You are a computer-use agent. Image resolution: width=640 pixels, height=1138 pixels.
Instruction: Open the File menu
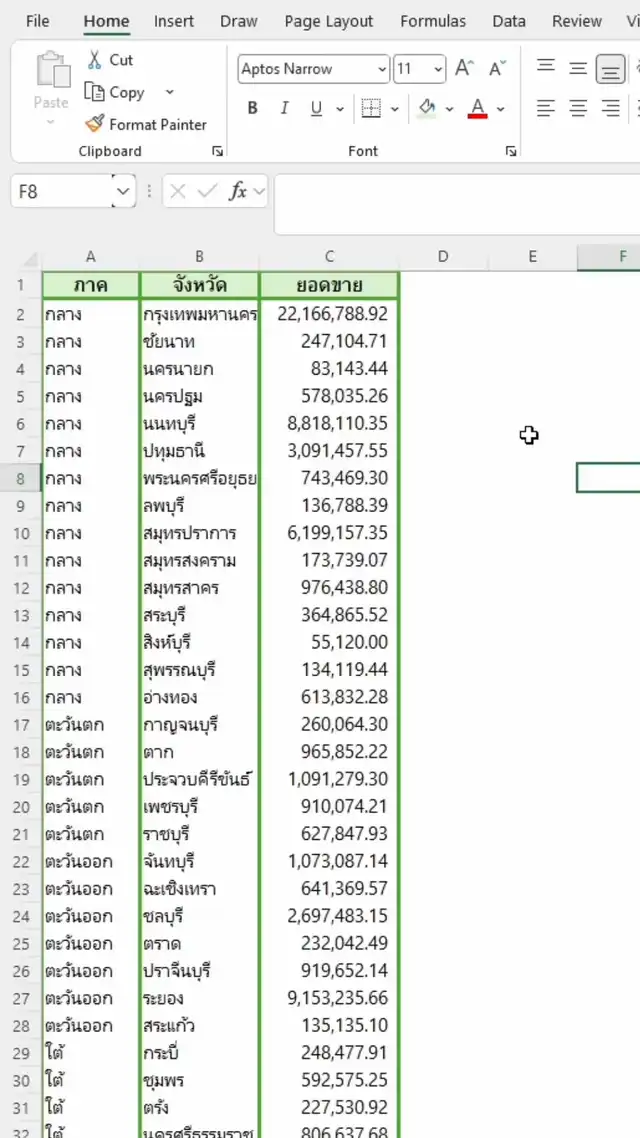pyautogui.click(x=37, y=21)
